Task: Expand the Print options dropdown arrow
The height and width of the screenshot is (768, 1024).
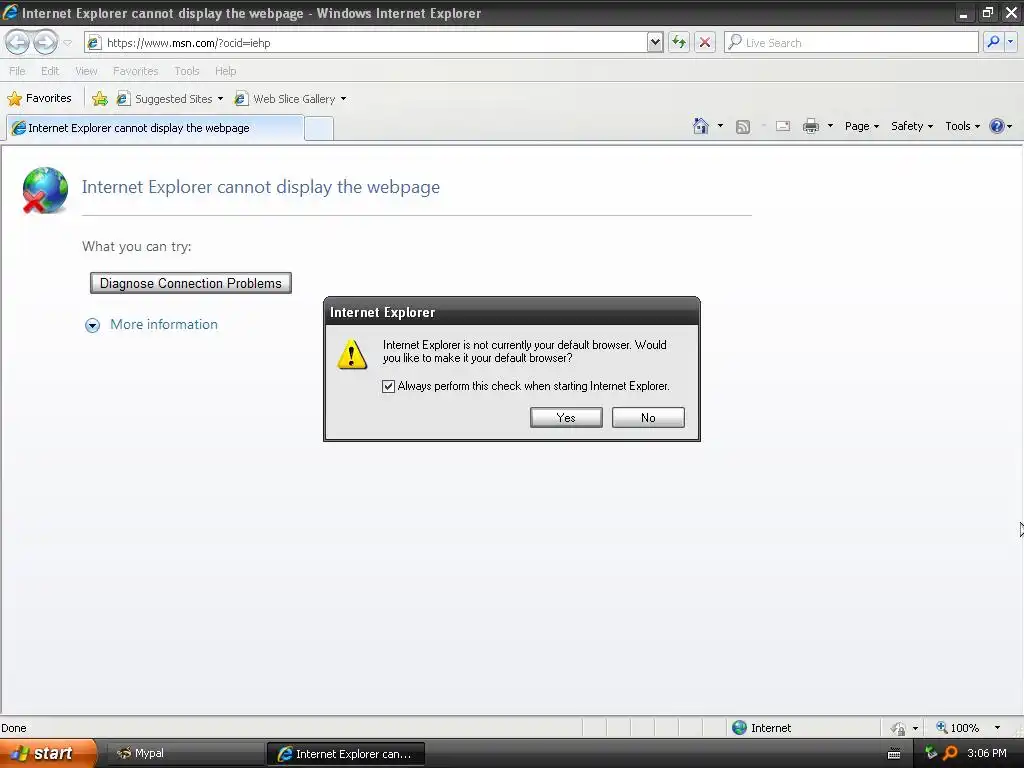Action: point(830,126)
